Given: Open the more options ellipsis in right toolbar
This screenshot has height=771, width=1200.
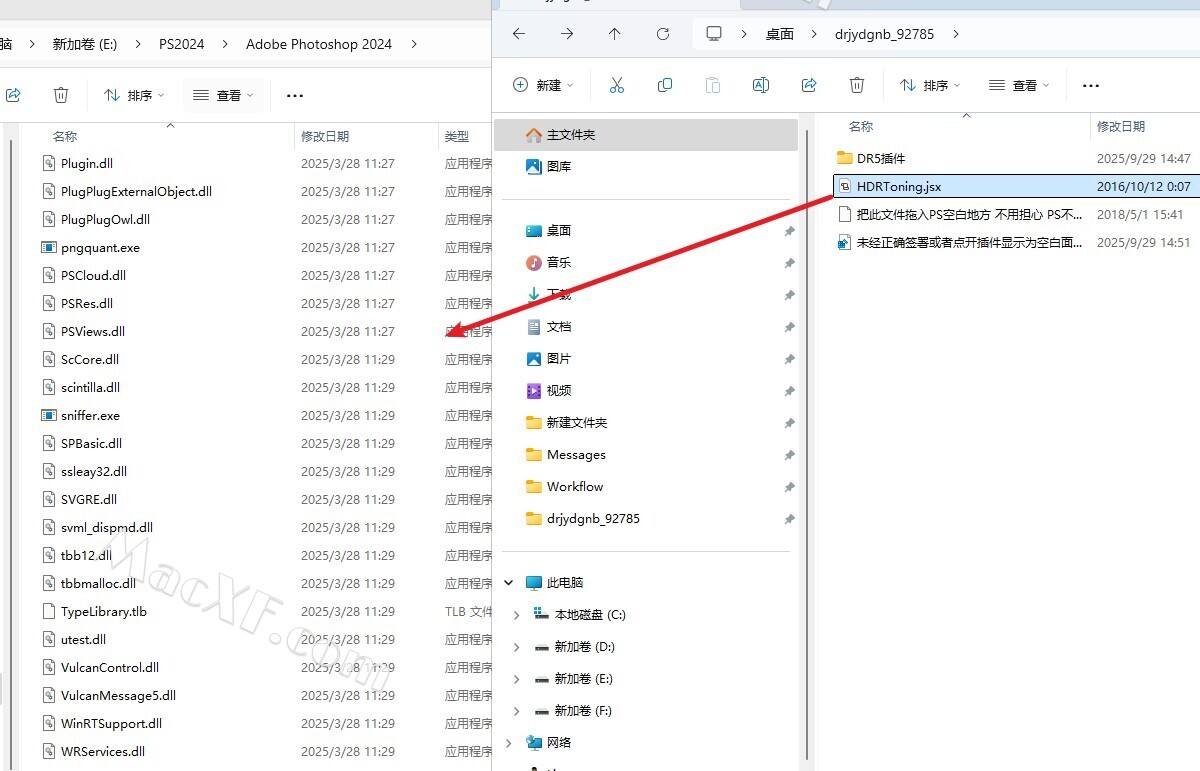Looking at the screenshot, I should (1091, 85).
